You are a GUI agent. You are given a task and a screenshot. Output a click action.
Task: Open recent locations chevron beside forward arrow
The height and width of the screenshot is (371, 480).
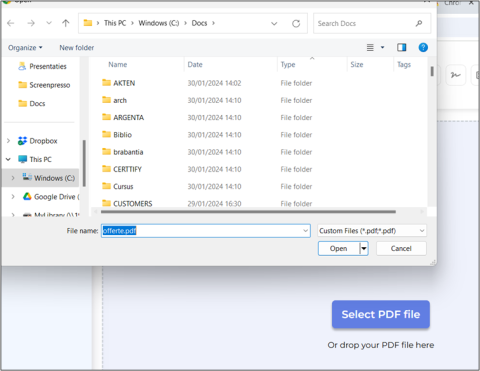point(49,23)
